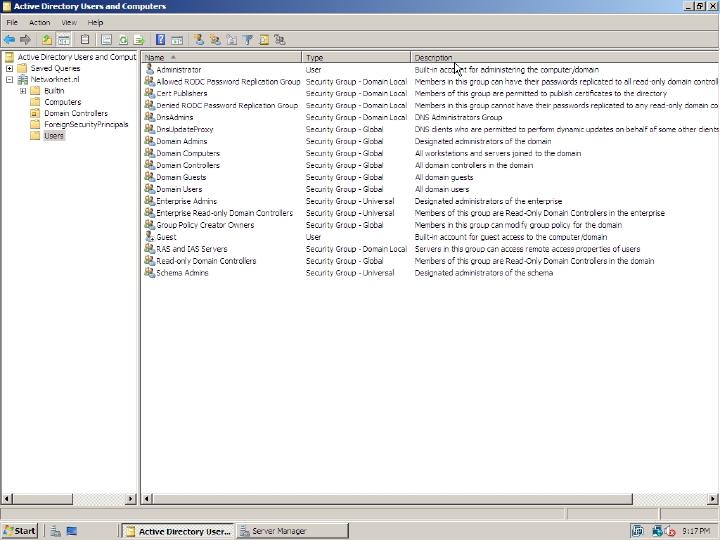The height and width of the screenshot is (540, 720).
Task: Sort list by Name column header
Action: coord(221,57)
